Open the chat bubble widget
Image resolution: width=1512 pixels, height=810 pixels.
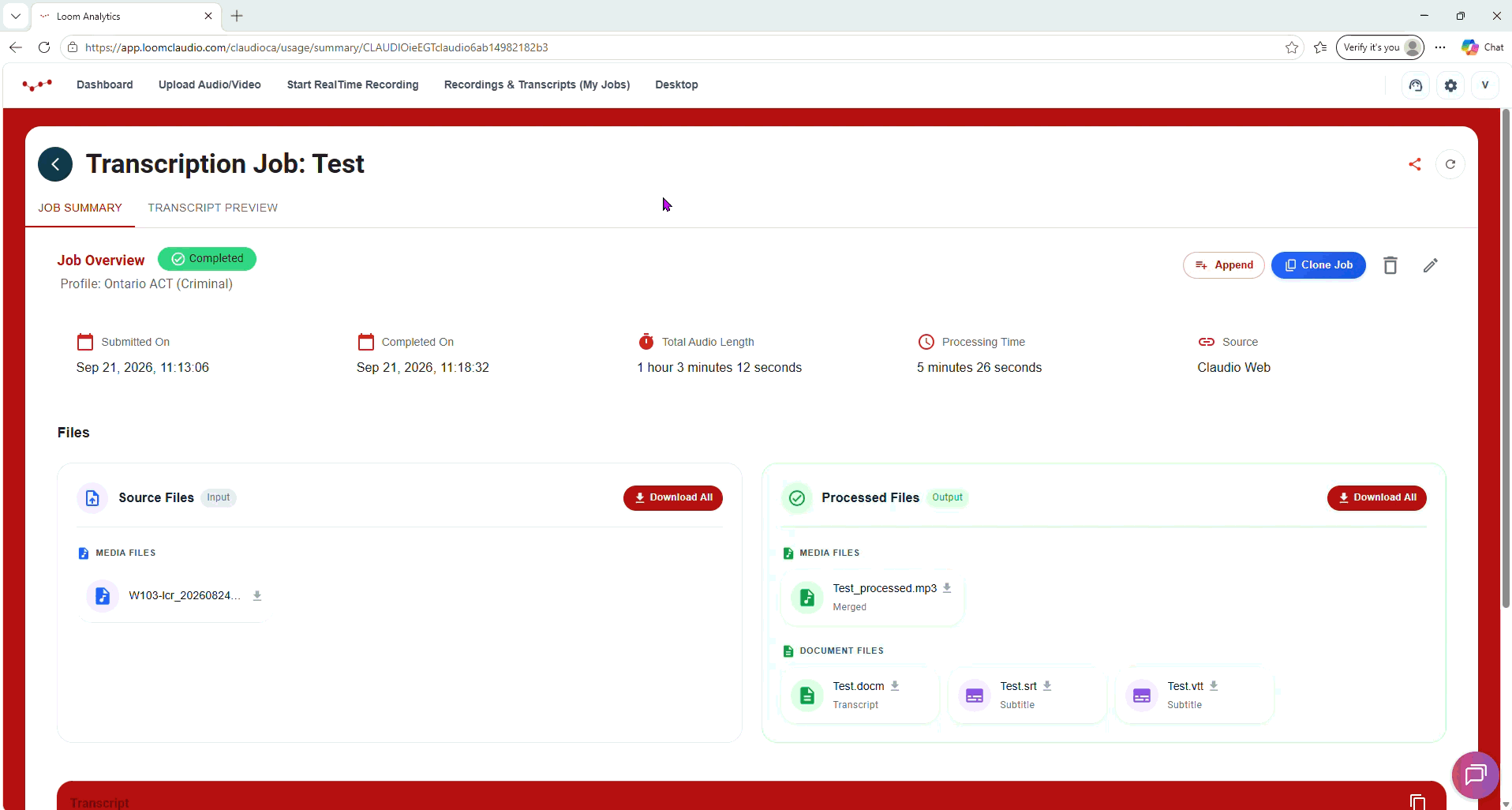point(1475,775)
